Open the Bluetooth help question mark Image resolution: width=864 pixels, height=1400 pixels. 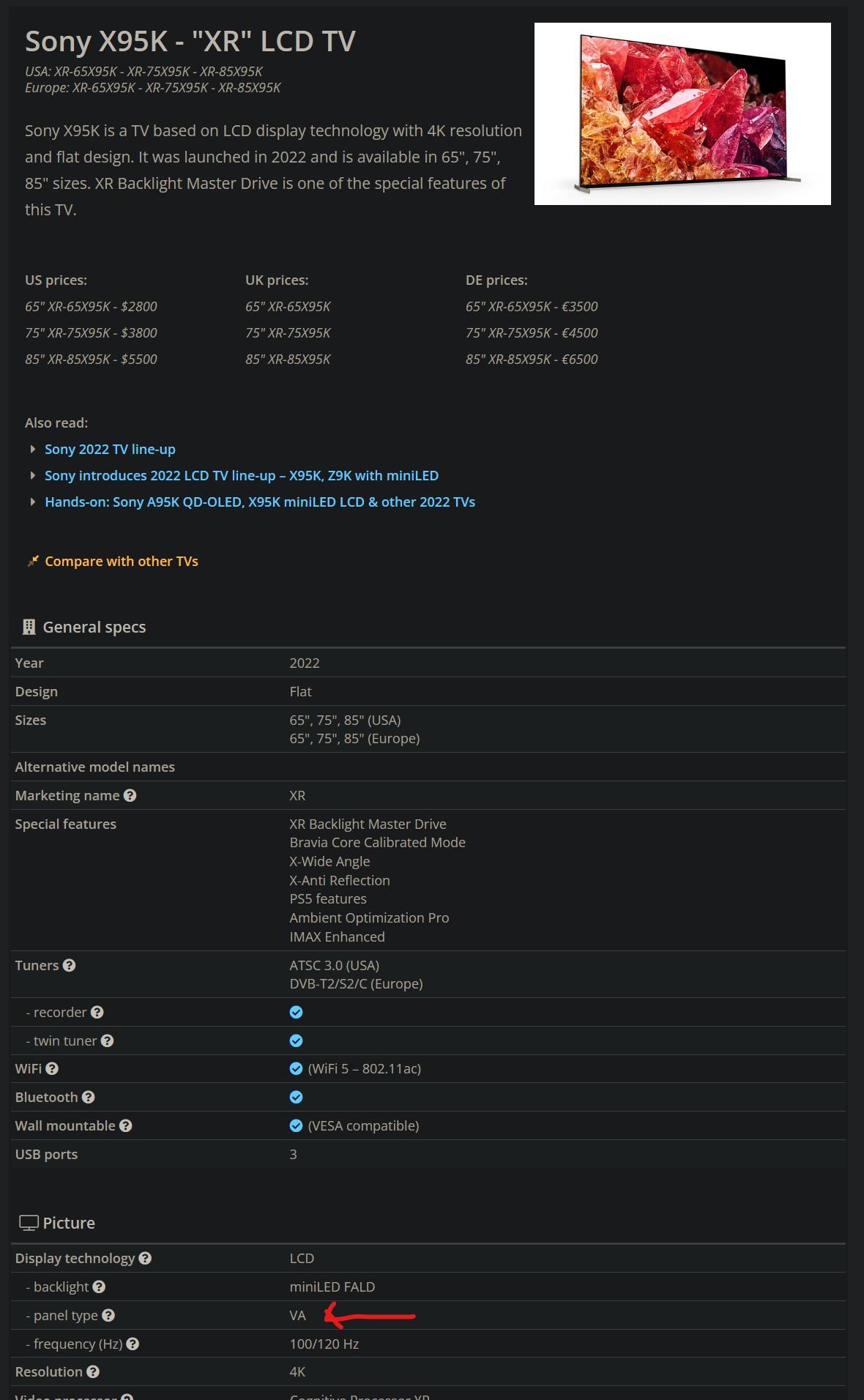88,1097
